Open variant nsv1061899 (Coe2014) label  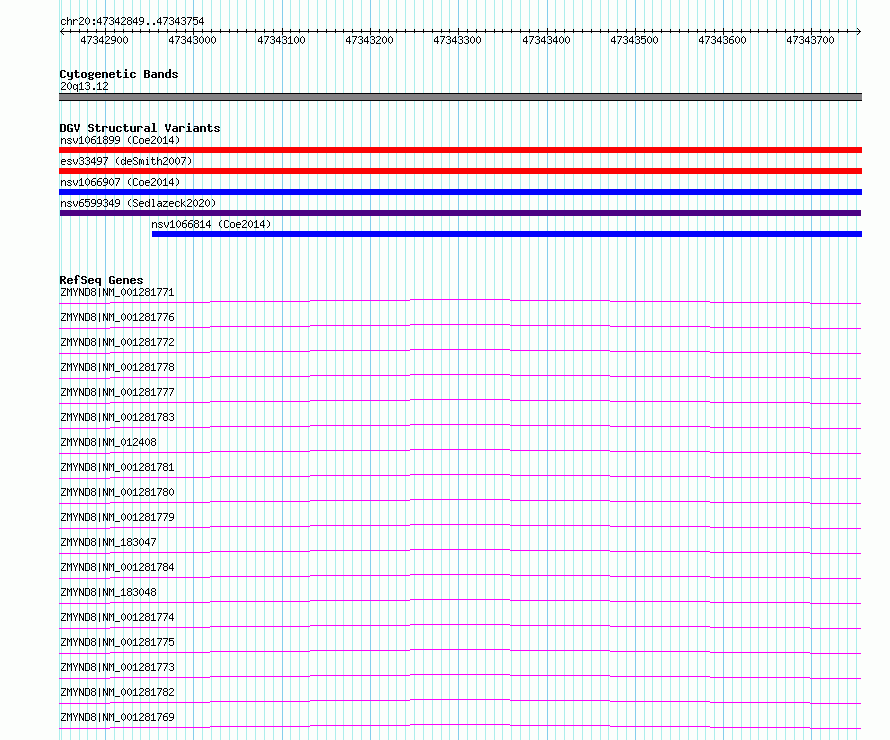120,140
